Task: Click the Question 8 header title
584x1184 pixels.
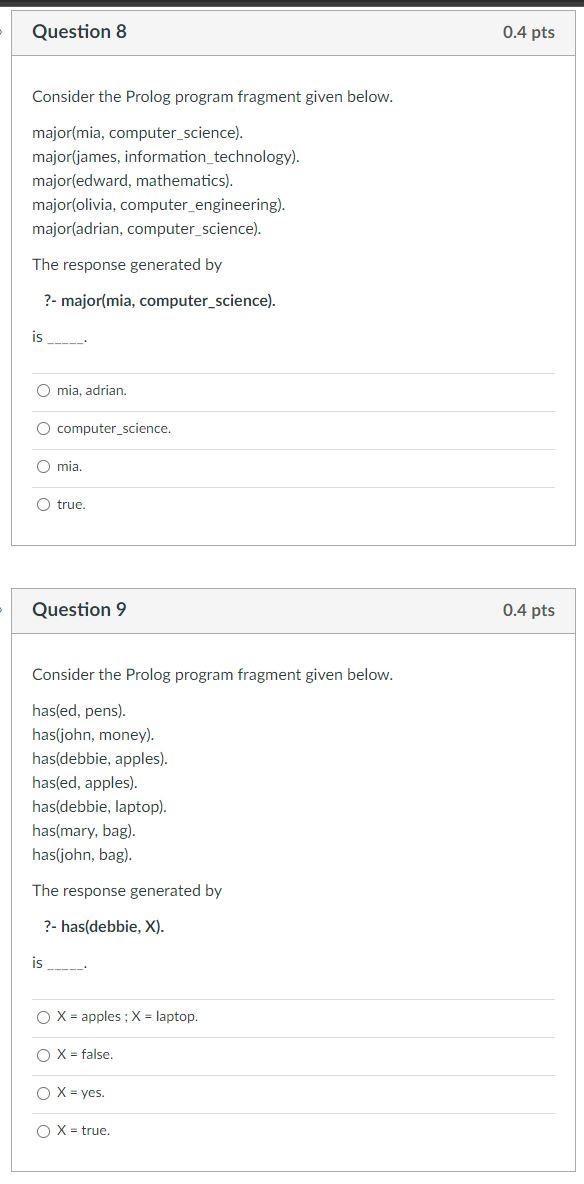Action: click(x=79, y=32)
